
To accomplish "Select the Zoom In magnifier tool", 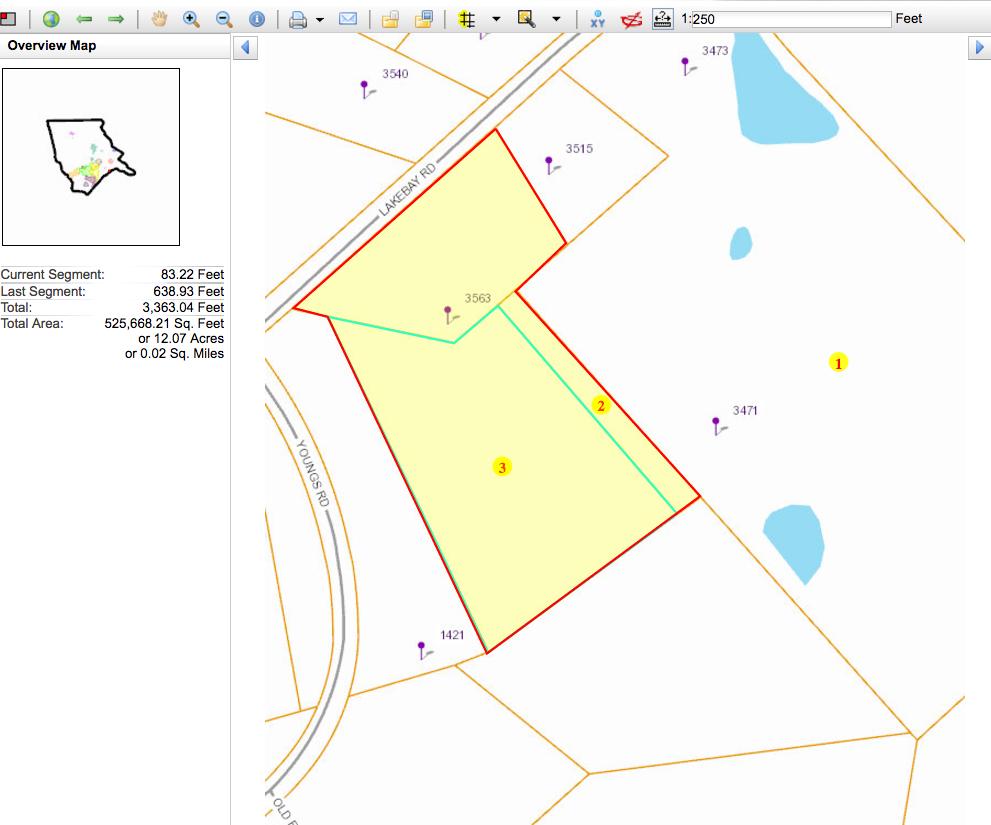I will (x=191, y=19).
